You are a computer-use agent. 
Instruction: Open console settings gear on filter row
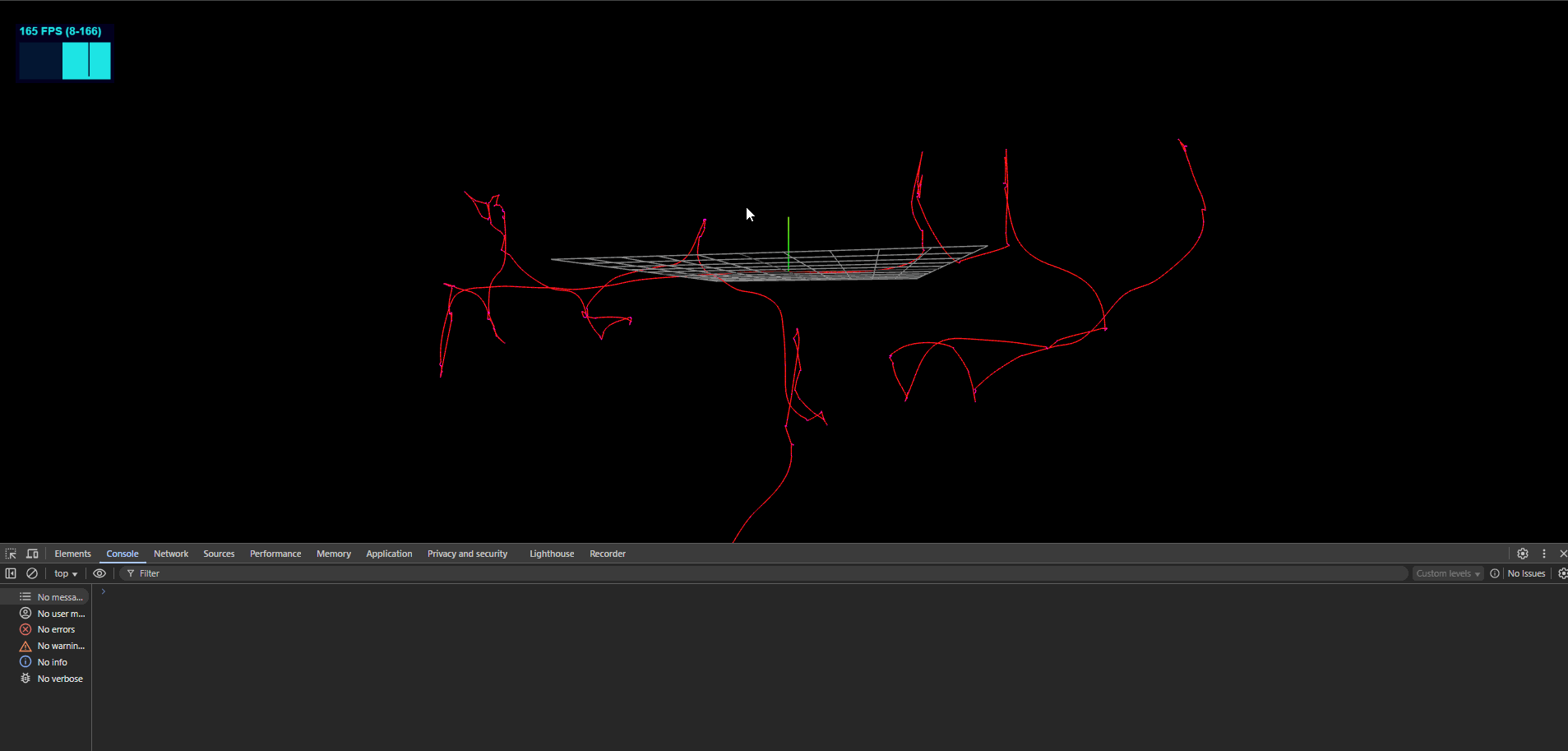1562,573
